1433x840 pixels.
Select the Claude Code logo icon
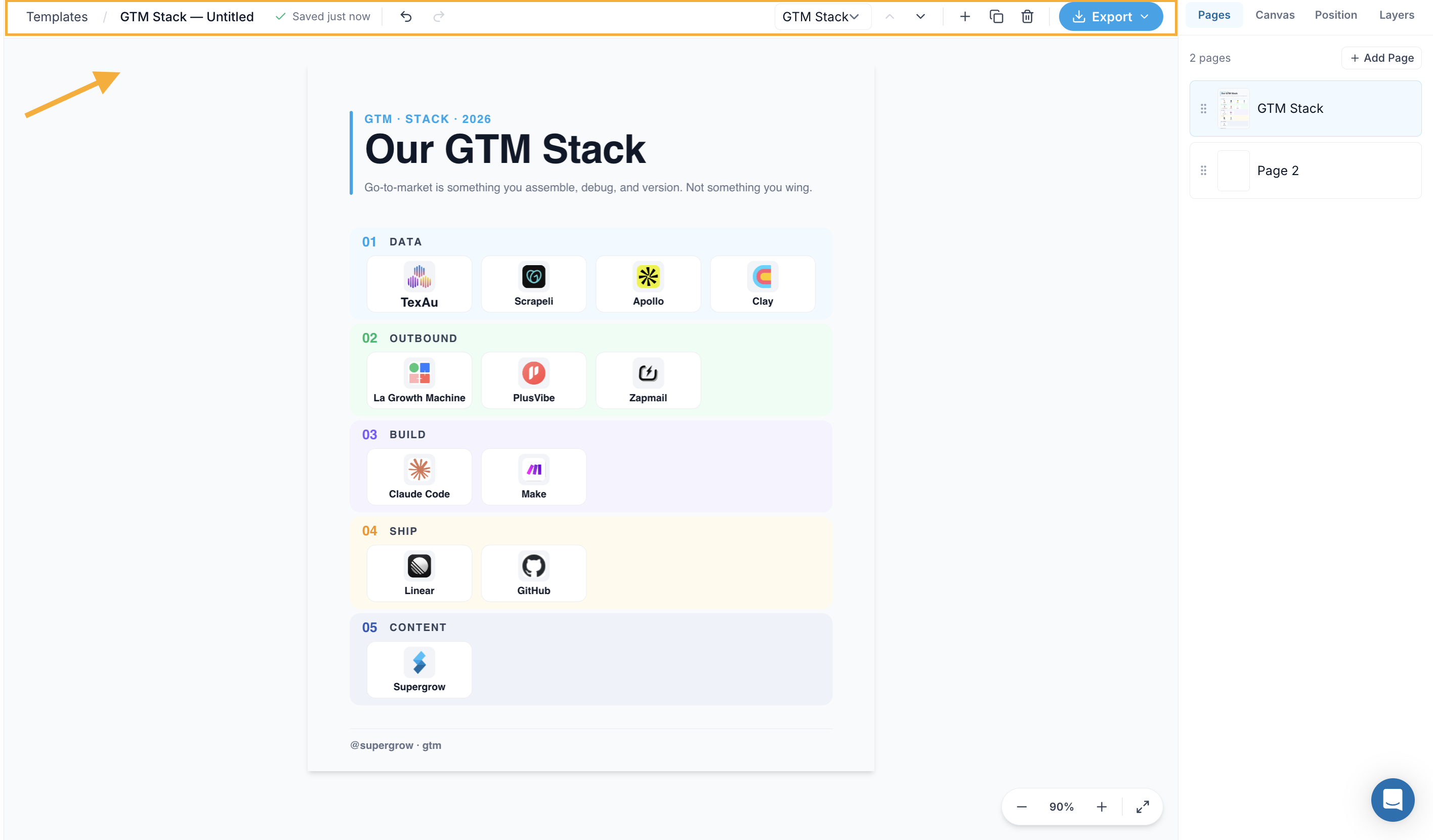[x=419, y=470]
